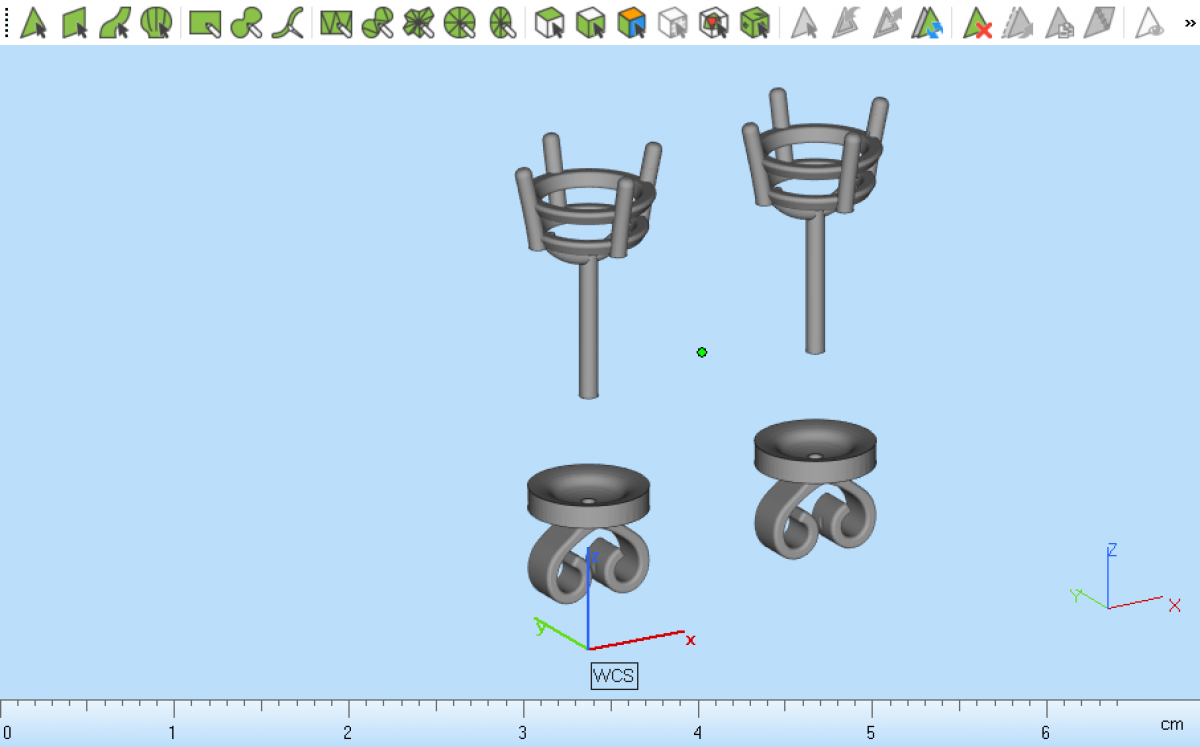The height and width of the screenshot is (747, 1200).
Task: Select the Mark Plane tool
Action: pyautogui.click(x=75, y=22)
